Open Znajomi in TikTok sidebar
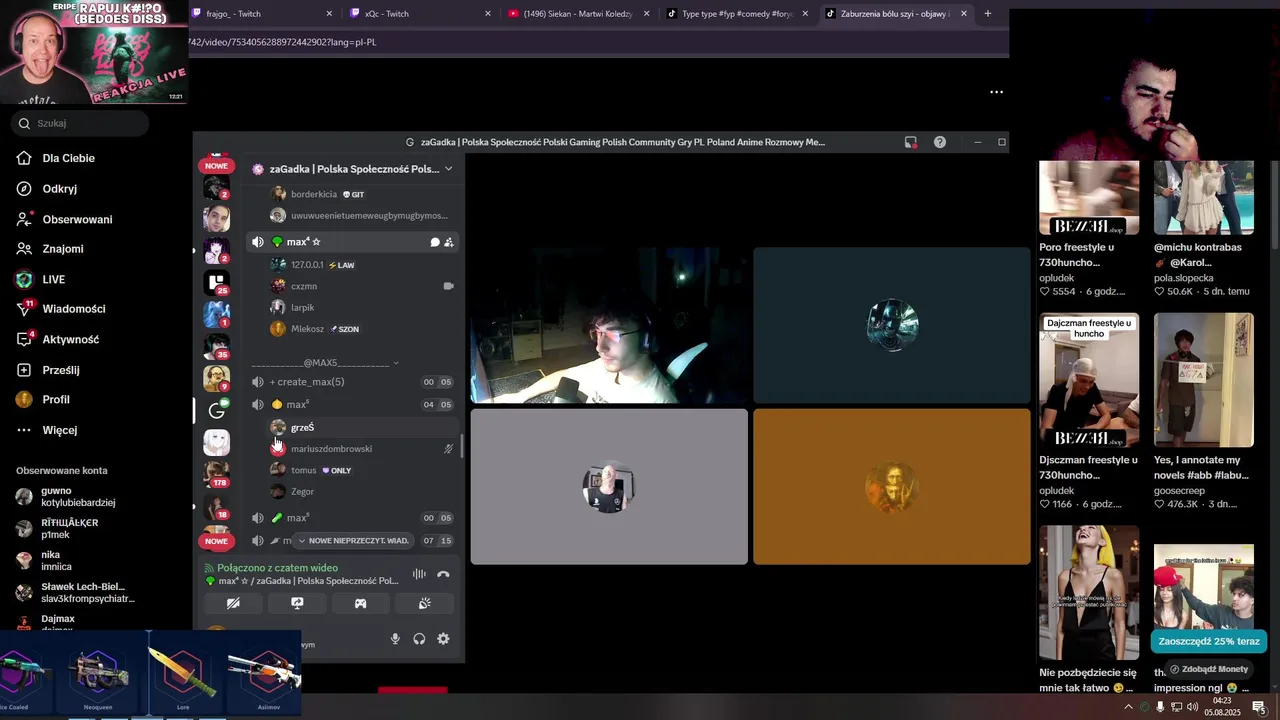 [62, 249]
